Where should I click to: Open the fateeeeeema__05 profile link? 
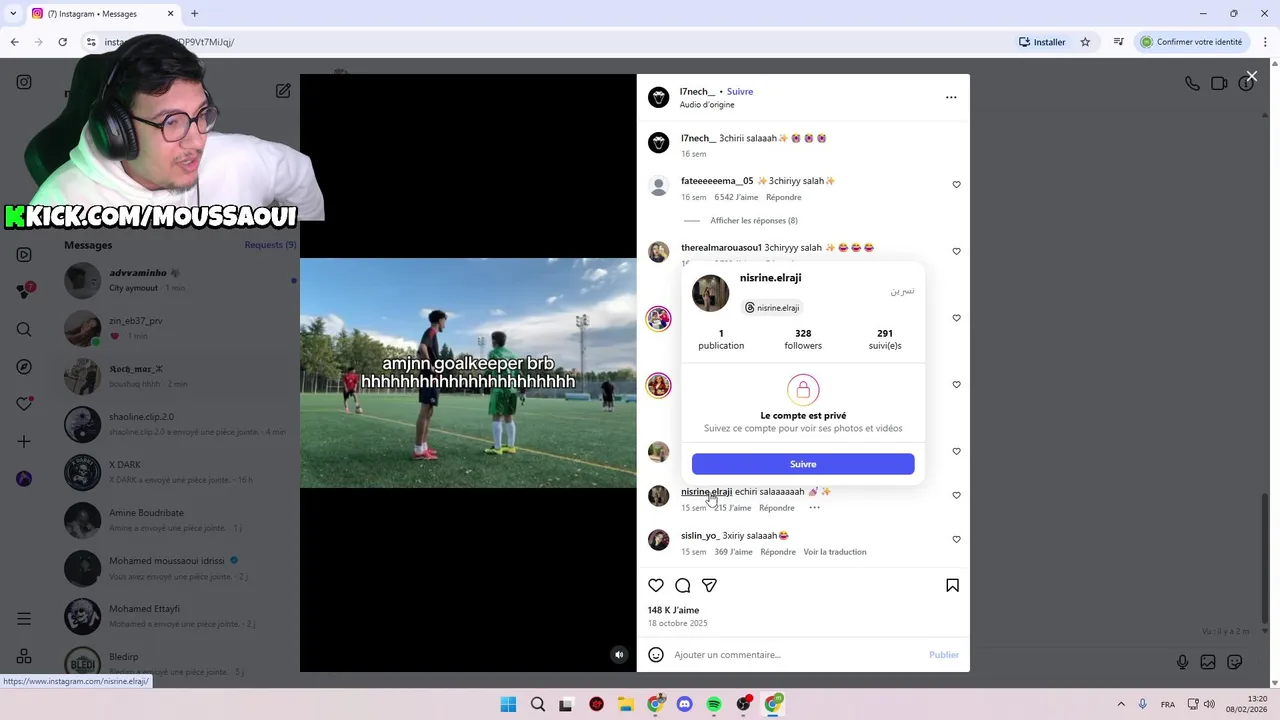coord(717,181)
